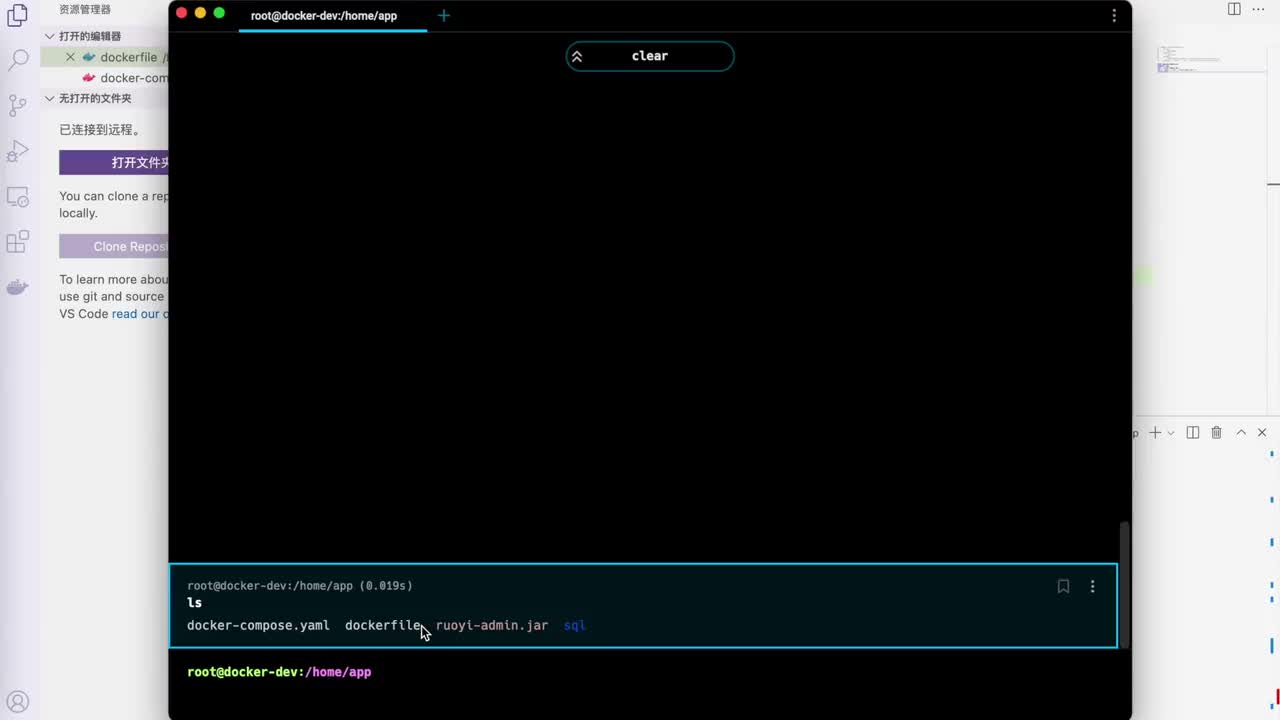1280x720 pixels.
Task: Close the dockerfile editor in VS Code
Action: (70, 57)
